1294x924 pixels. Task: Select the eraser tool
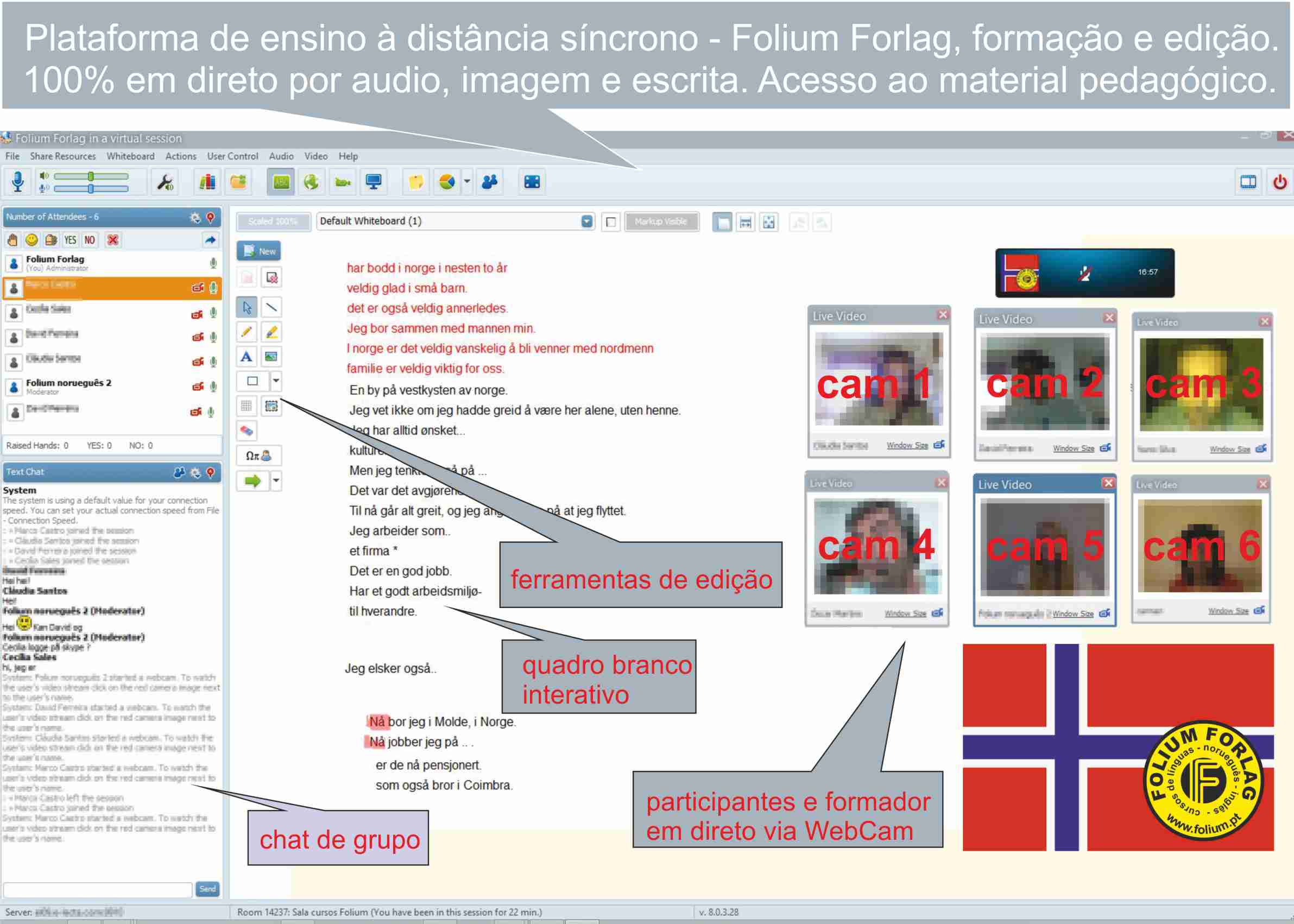tap(247, 431)
